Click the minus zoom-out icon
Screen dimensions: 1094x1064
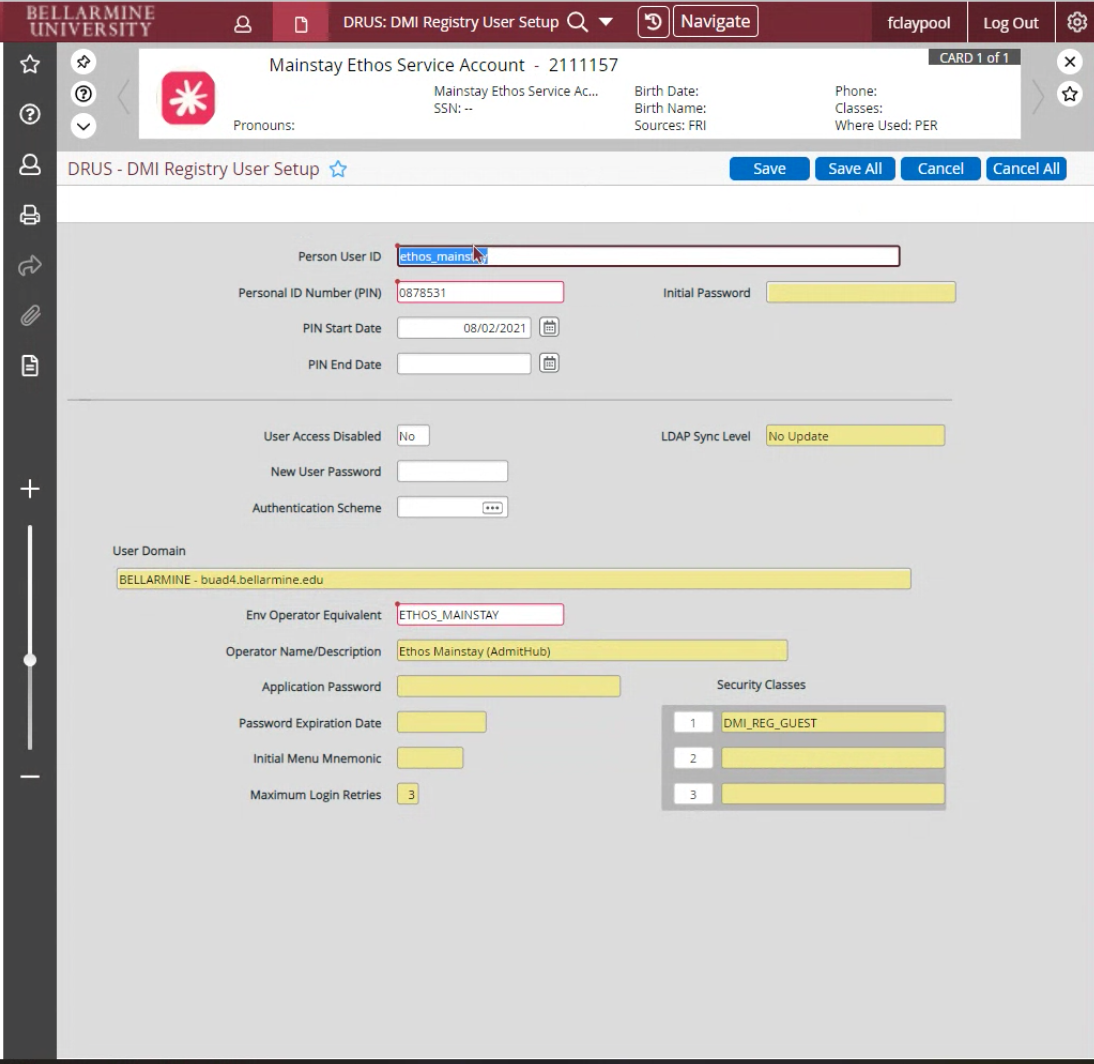point(29,777)
